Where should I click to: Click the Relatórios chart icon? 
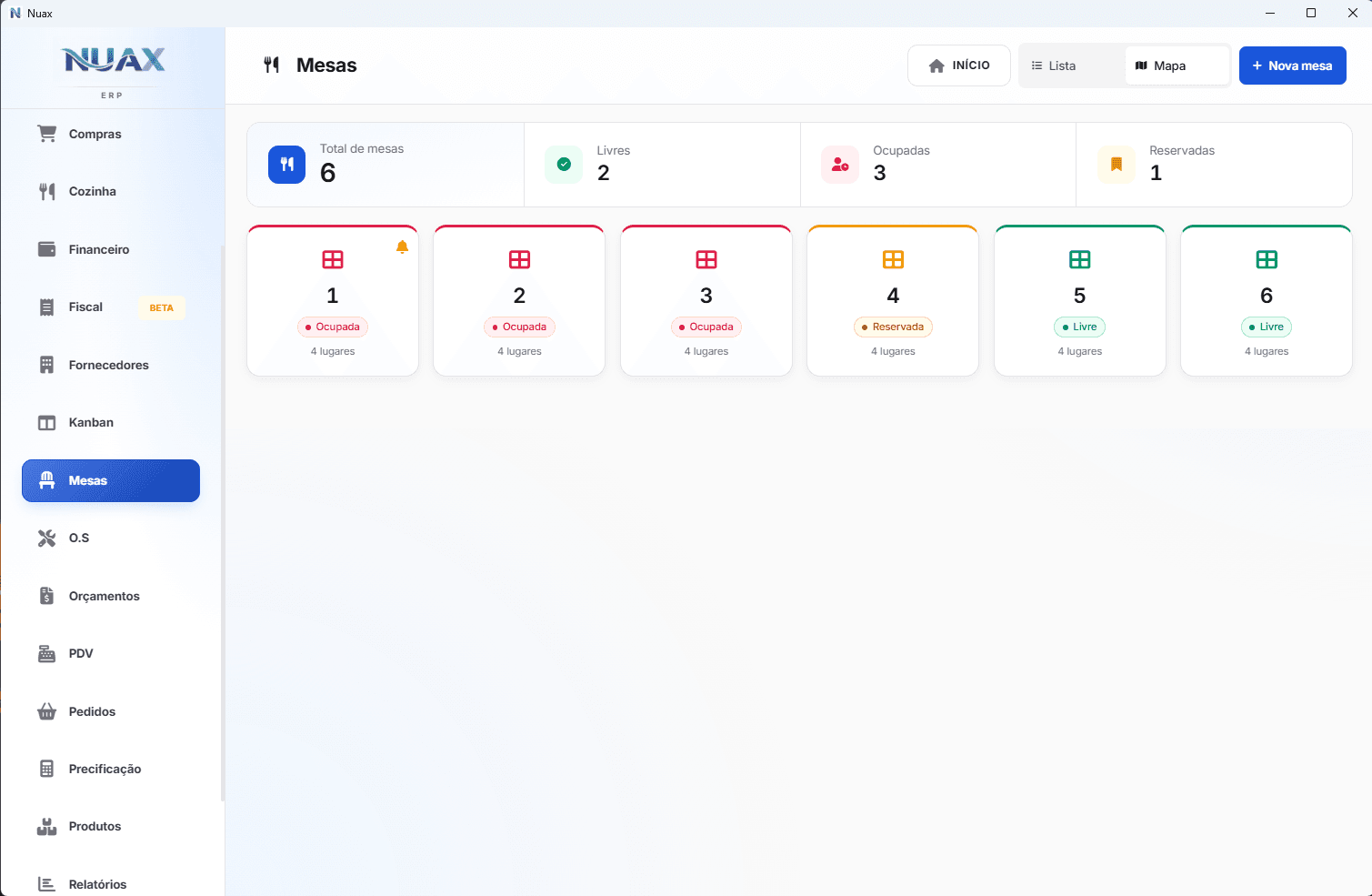point(46,884)
